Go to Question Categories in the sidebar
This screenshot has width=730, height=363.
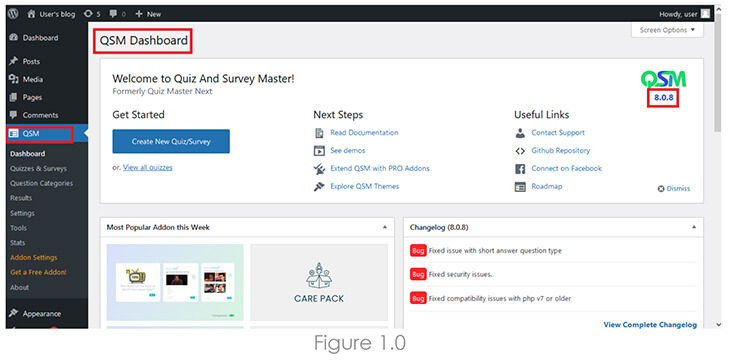pos(41,183)
